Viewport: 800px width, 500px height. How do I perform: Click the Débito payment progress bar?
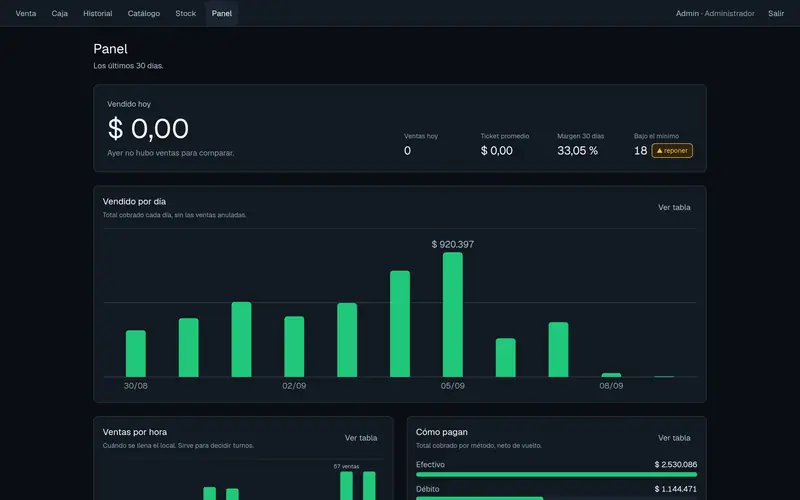coord(556,498)
